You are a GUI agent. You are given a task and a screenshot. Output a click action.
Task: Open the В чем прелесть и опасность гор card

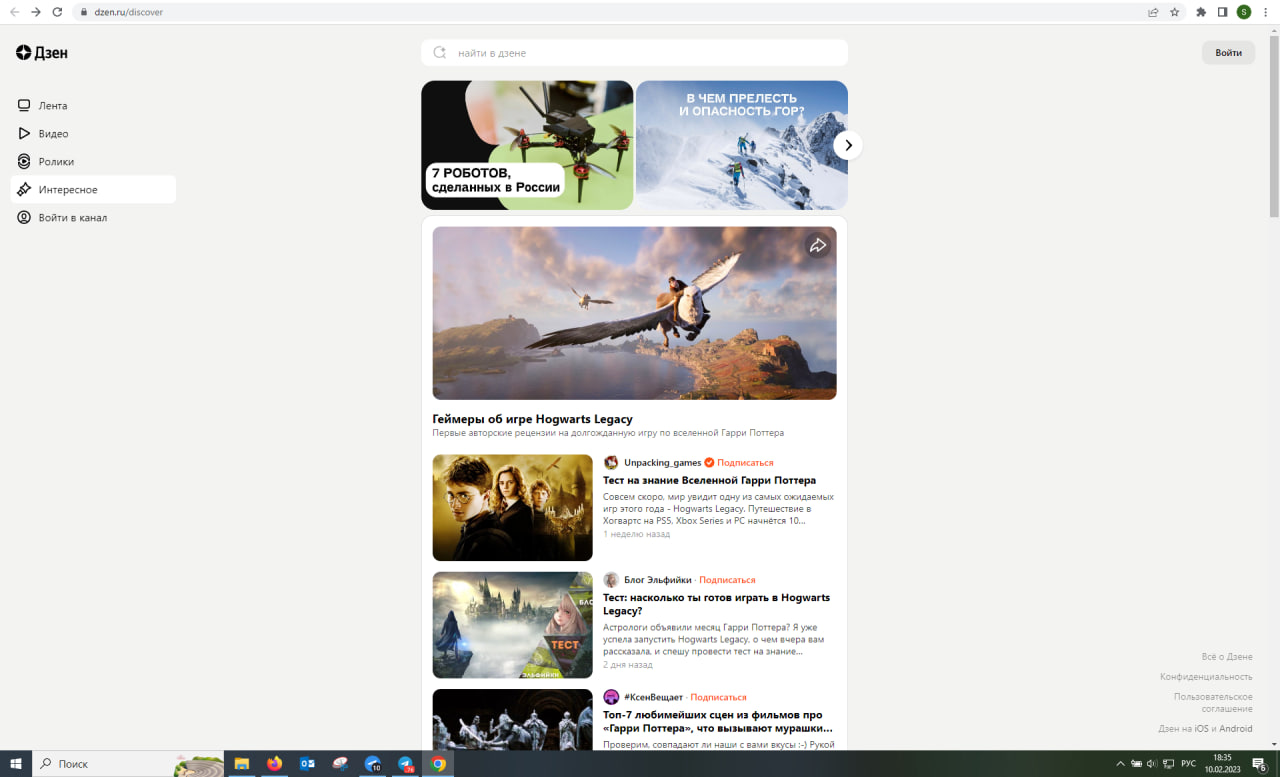pyautogui.click(x=741, y=145)
